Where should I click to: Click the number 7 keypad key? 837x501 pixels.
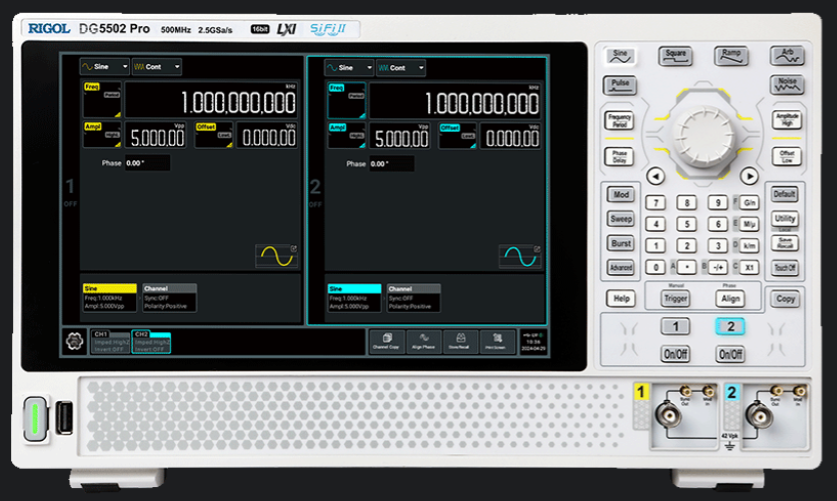pos(655,203)
